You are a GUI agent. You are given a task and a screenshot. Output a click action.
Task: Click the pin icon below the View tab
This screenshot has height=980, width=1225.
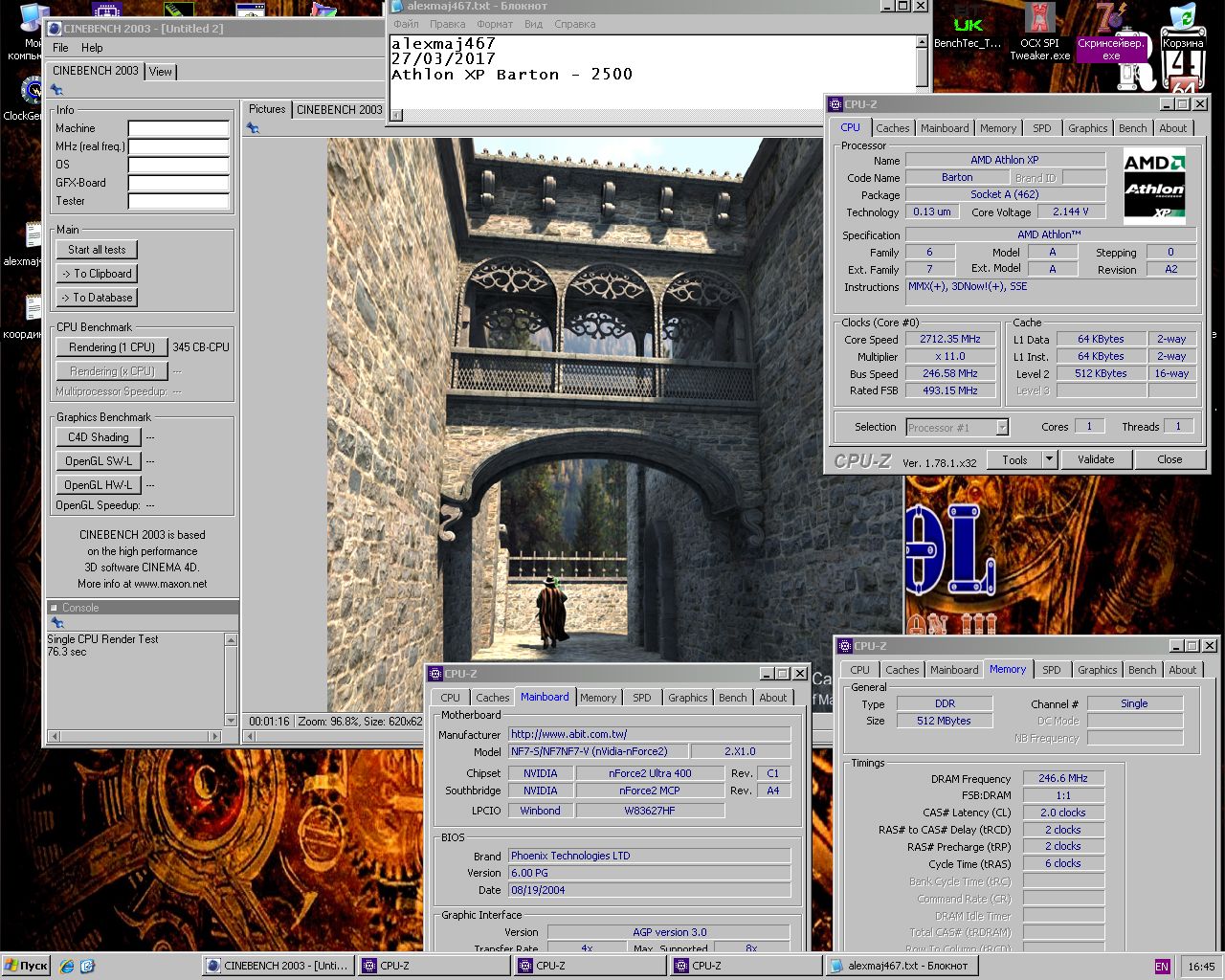click(56, 90)
